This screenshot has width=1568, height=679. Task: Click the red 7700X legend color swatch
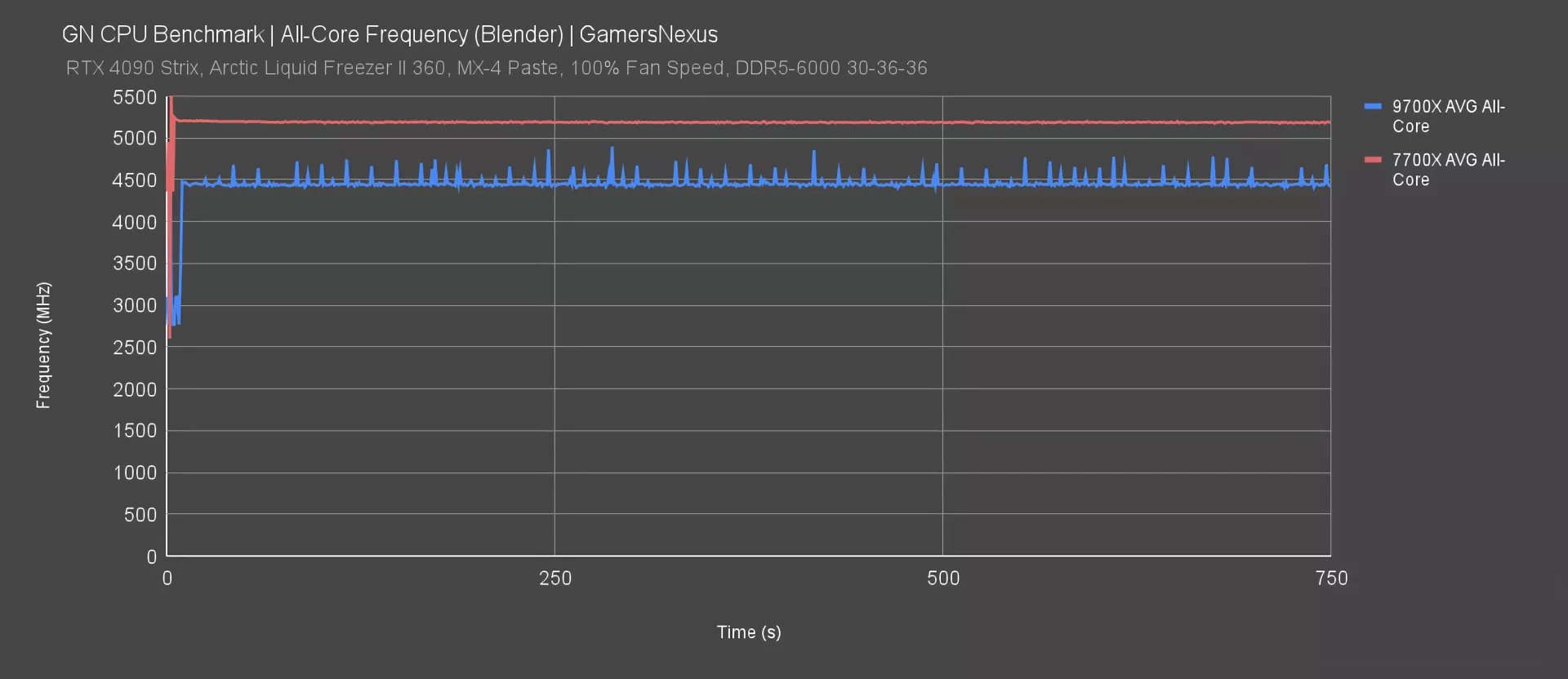click(1373, 159)
